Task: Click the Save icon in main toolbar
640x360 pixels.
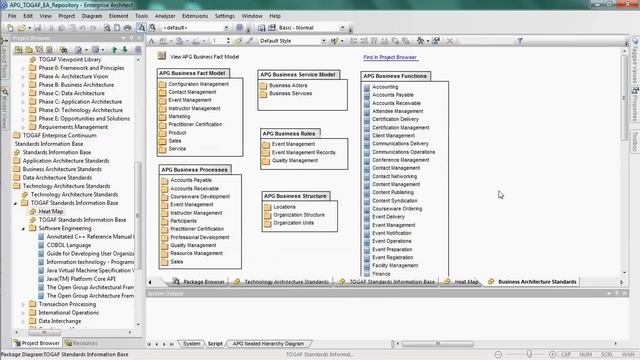Action: [x=38, y=28]
